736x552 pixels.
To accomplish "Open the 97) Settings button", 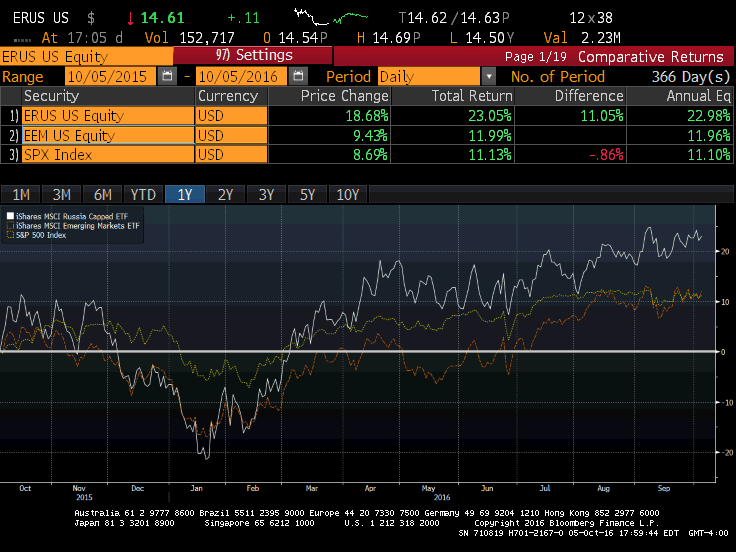I will point(253,55).
